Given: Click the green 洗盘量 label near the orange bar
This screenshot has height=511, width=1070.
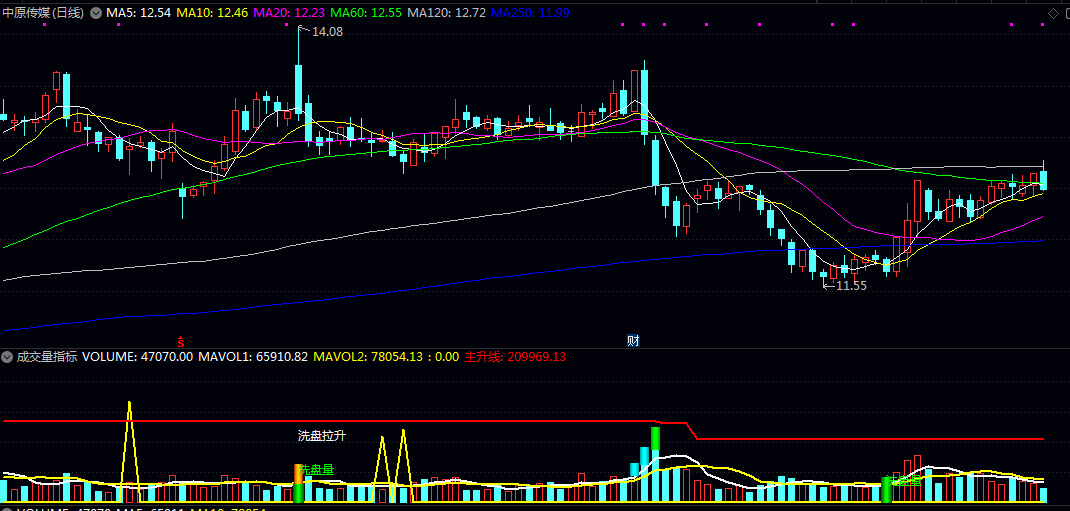Looking at the screenshot, I should pyautogui.click(x=318, y=469).
